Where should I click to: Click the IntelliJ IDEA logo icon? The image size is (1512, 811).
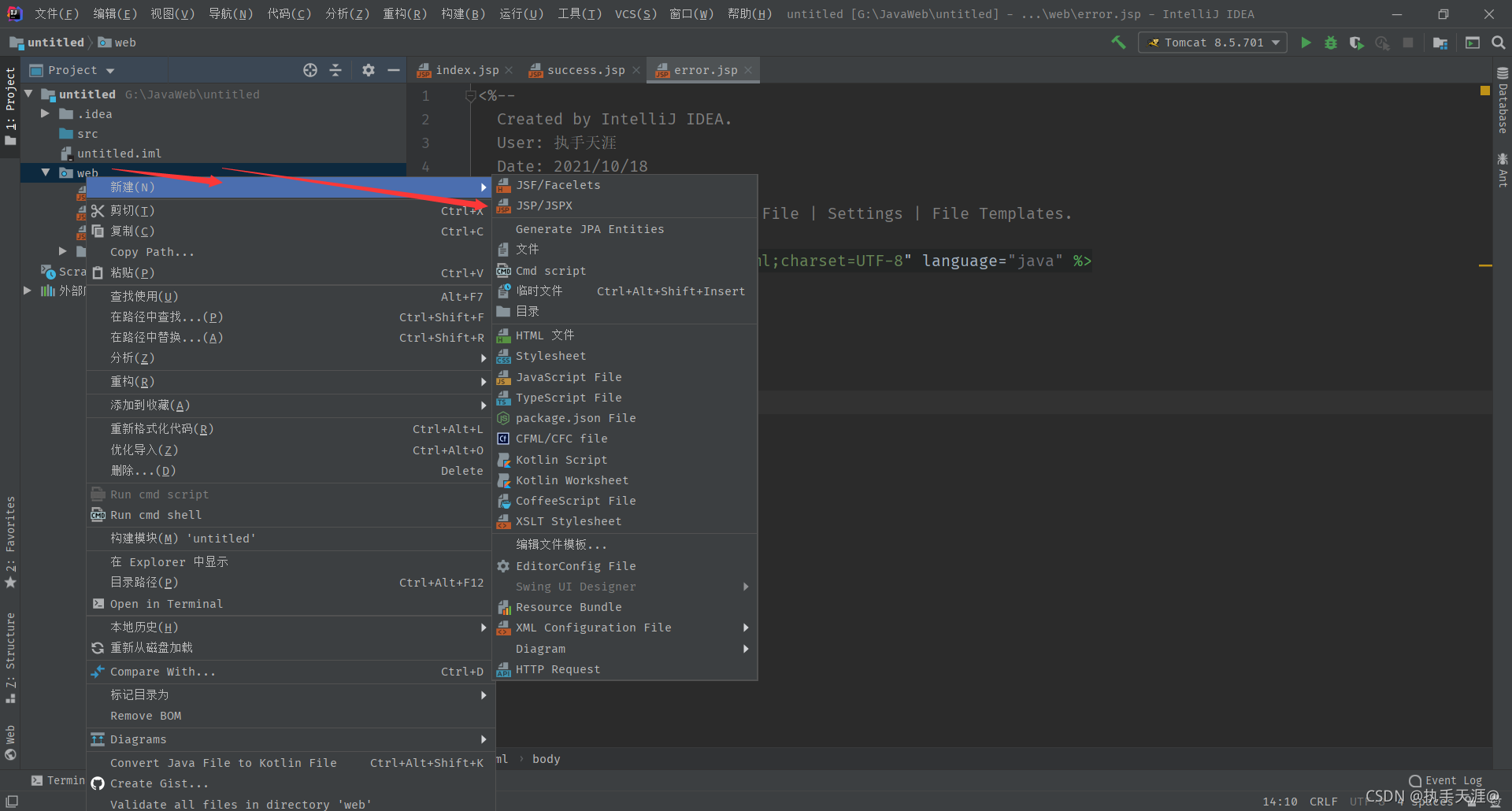coord(14,13)
